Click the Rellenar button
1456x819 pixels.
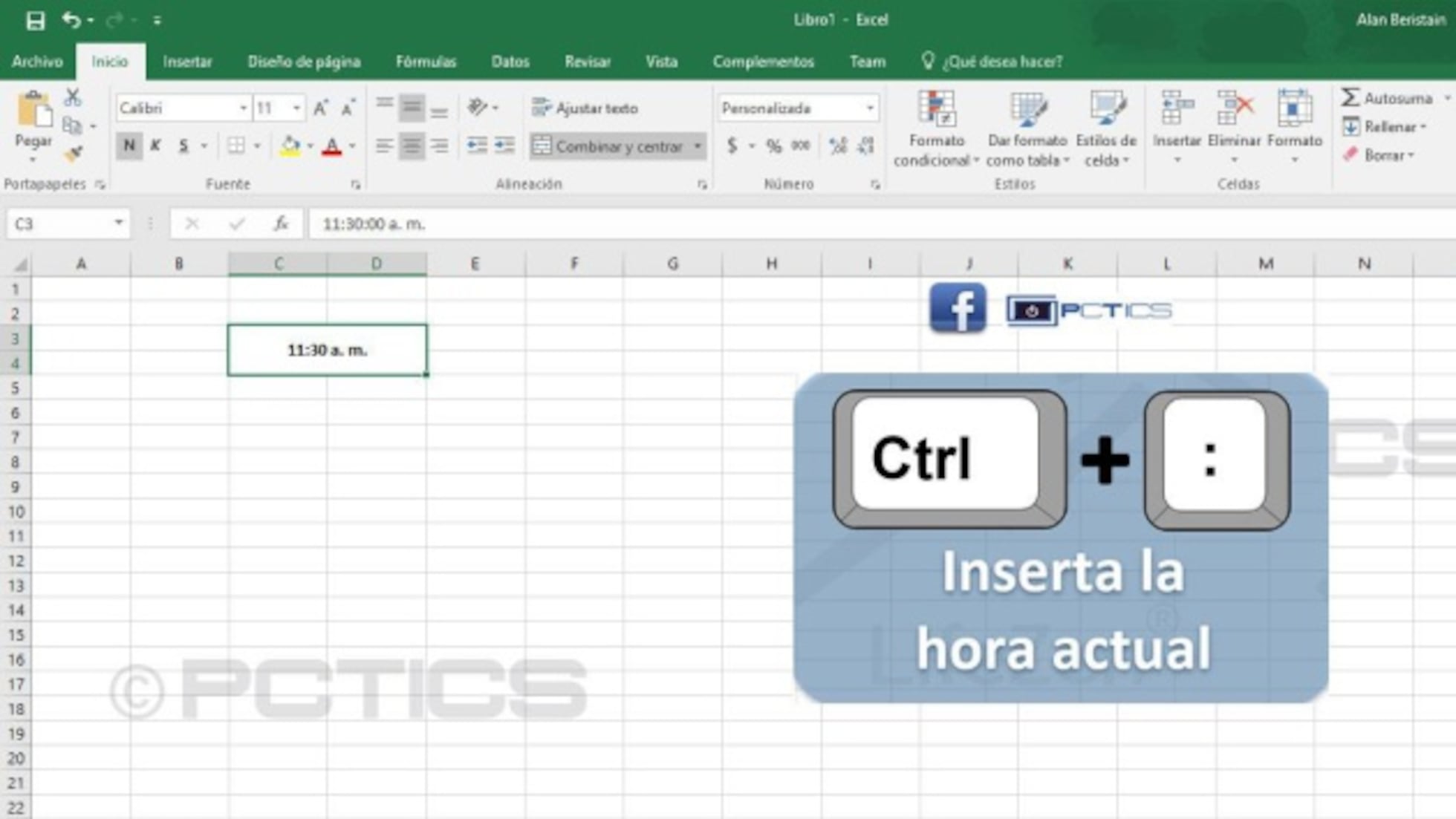[1385, 127]
